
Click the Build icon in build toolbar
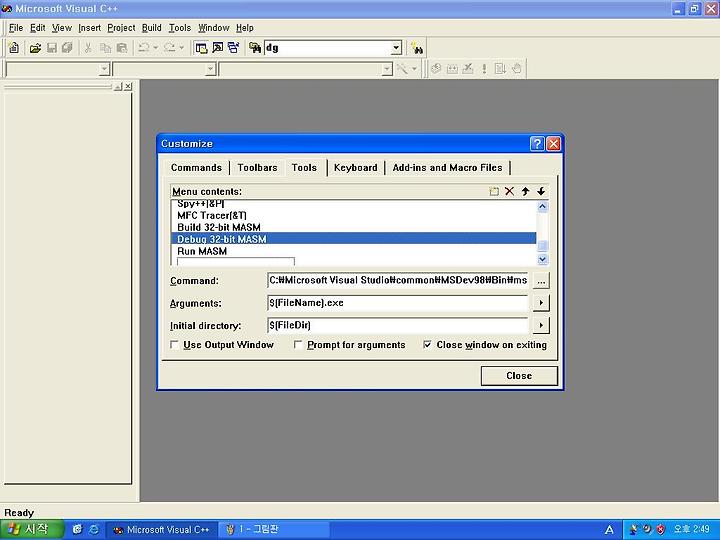click(x=452, y=69)
